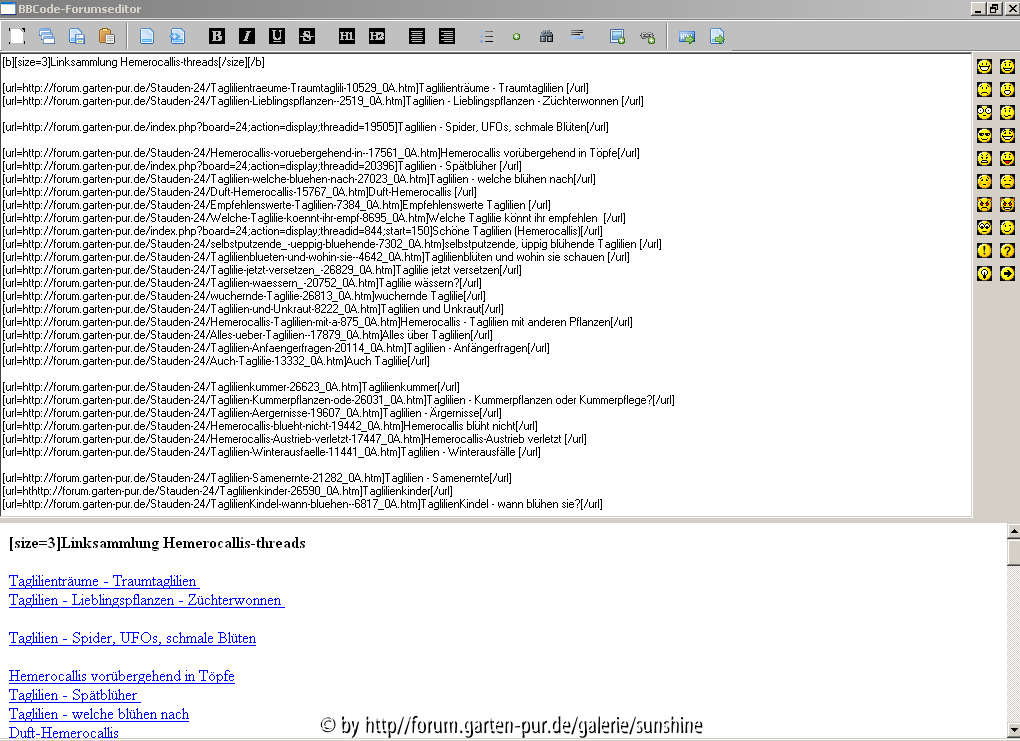Insert the exclamation mark smiley
The width and height of the screenshot is (1020, 741).
tap(984, 251)
